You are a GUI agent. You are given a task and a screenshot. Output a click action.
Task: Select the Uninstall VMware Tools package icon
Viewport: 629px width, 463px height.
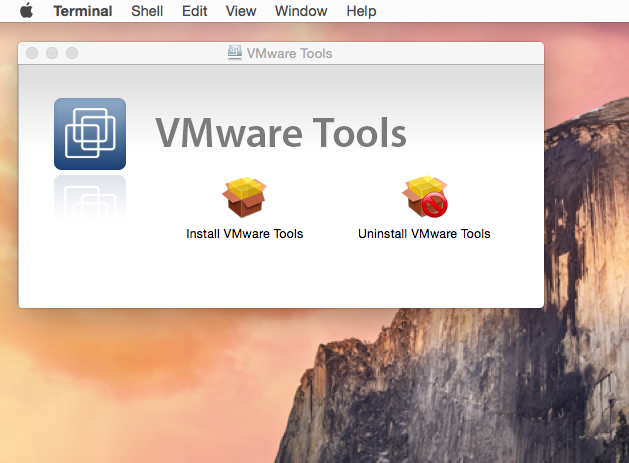point(424,197)
